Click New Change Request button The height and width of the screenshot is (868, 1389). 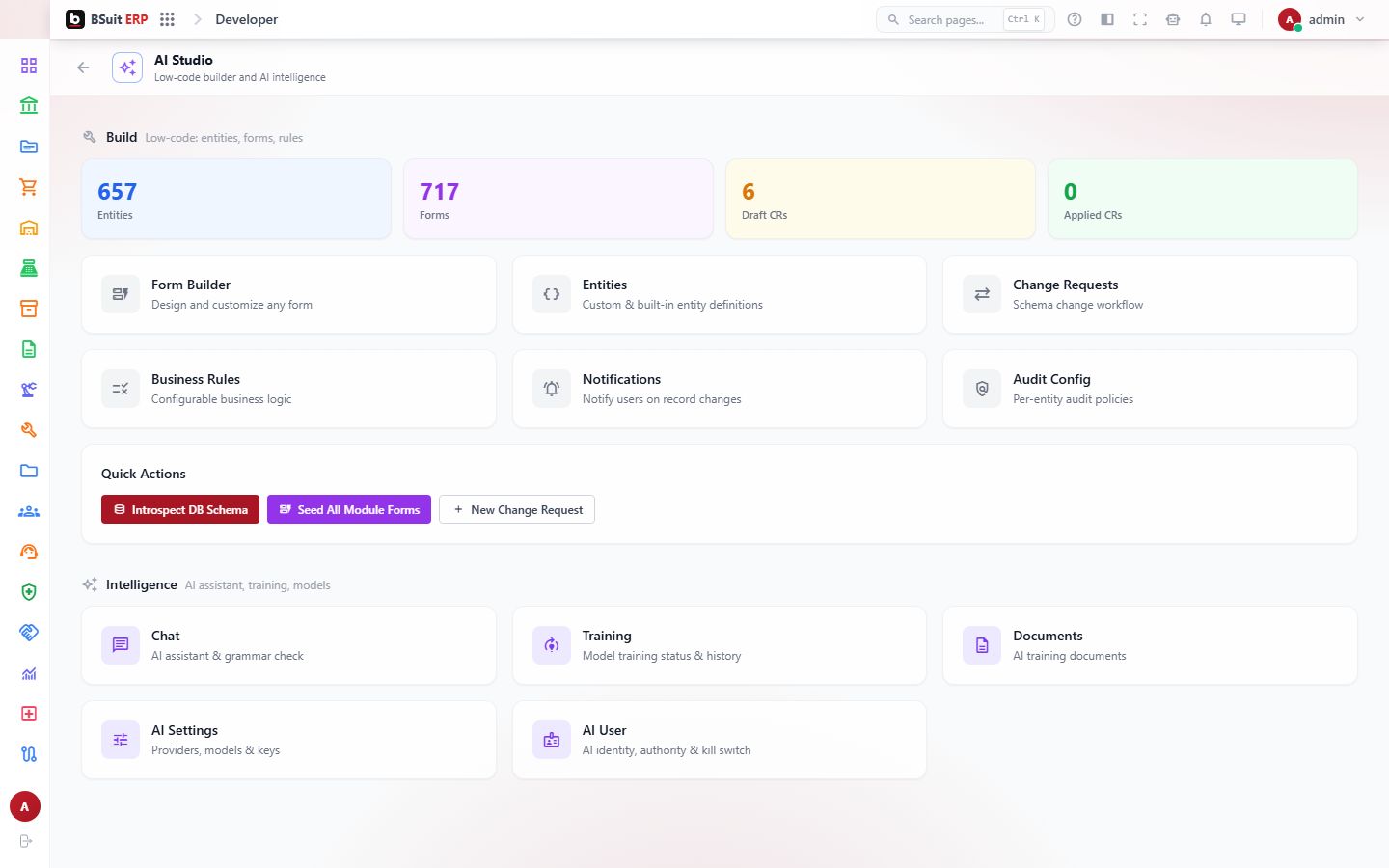point(517,509)
